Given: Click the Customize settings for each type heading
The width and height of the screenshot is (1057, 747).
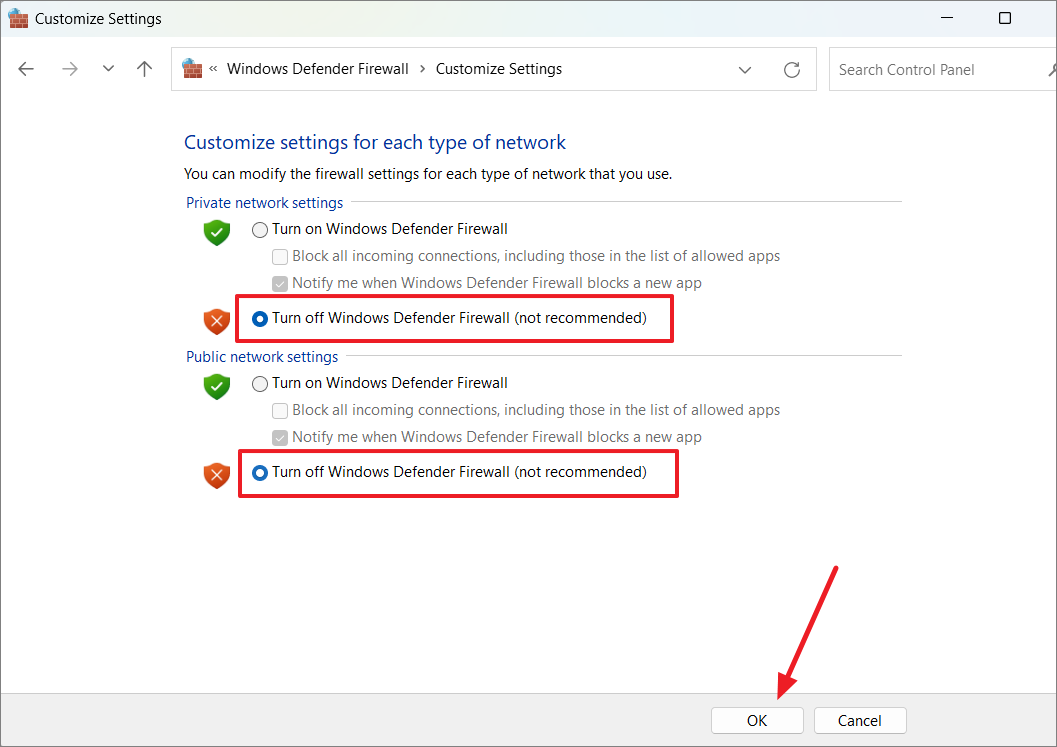Looking at the screenshot, I should pos(375,142).
